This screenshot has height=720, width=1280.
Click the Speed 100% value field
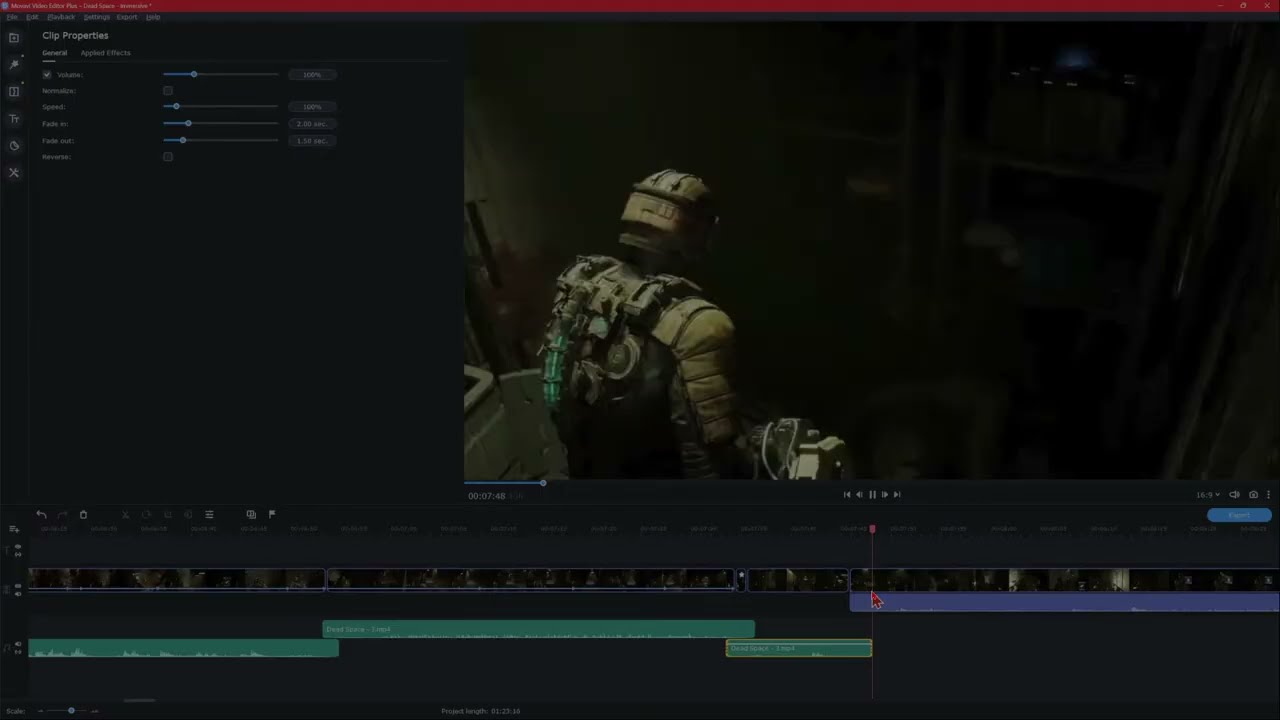coord(312,107)
